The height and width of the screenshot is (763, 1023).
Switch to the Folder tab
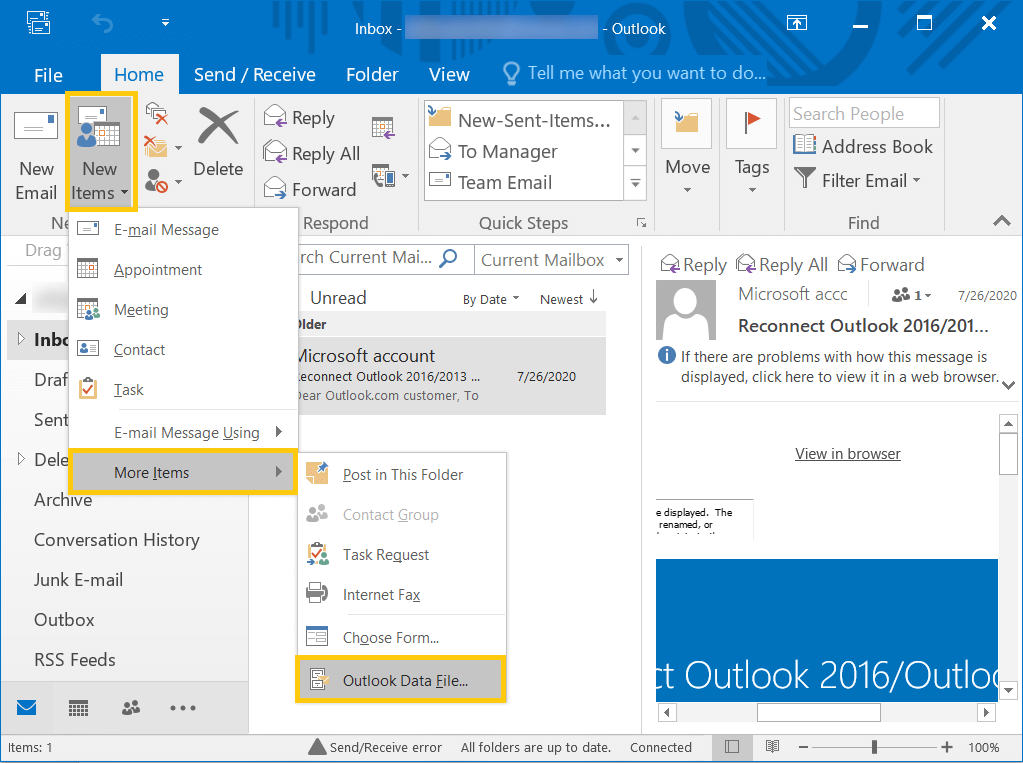pos(372,74)
